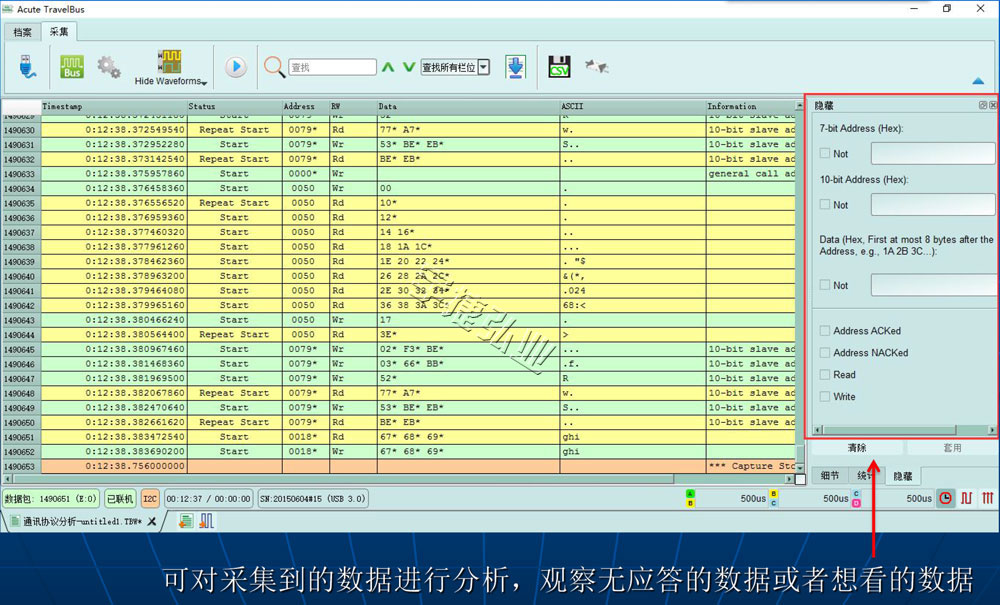
Task: Click the 清除 clear button
Action: click(857, 448)
